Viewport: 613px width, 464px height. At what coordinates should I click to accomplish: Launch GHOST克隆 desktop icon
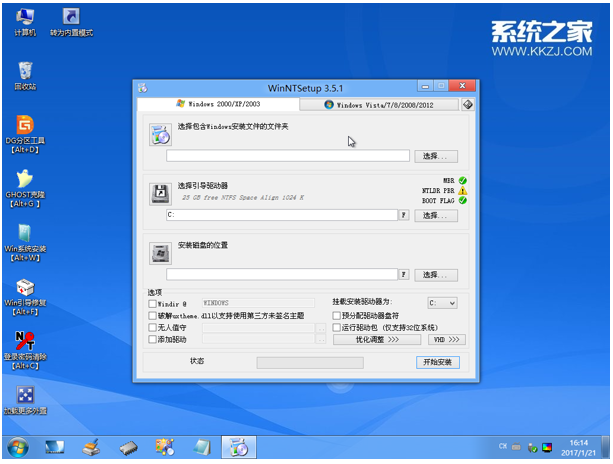tap(25, 188)
